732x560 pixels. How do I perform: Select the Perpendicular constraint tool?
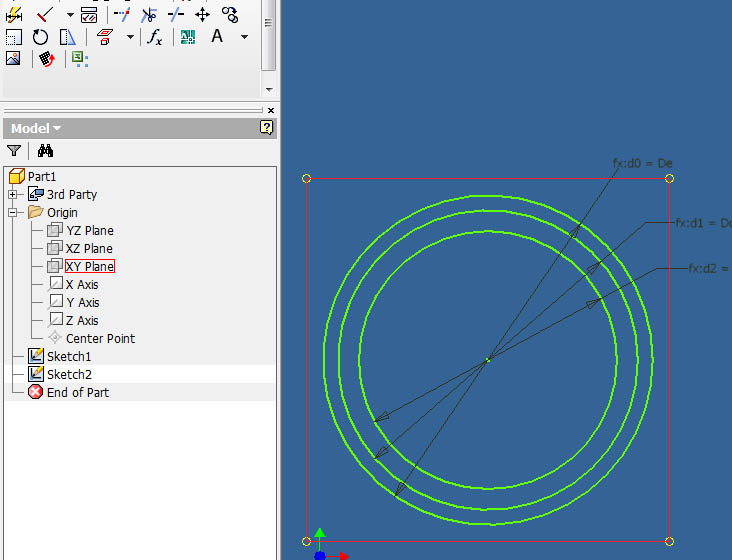45,15
